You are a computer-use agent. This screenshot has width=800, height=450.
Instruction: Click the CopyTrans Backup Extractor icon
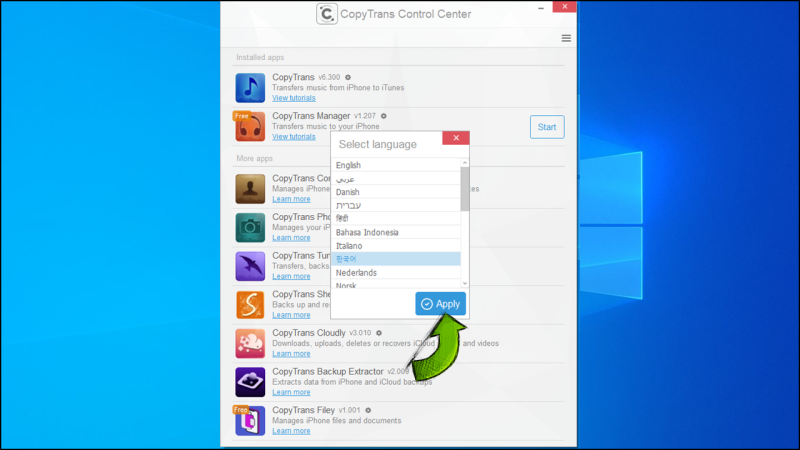point(250,382)
